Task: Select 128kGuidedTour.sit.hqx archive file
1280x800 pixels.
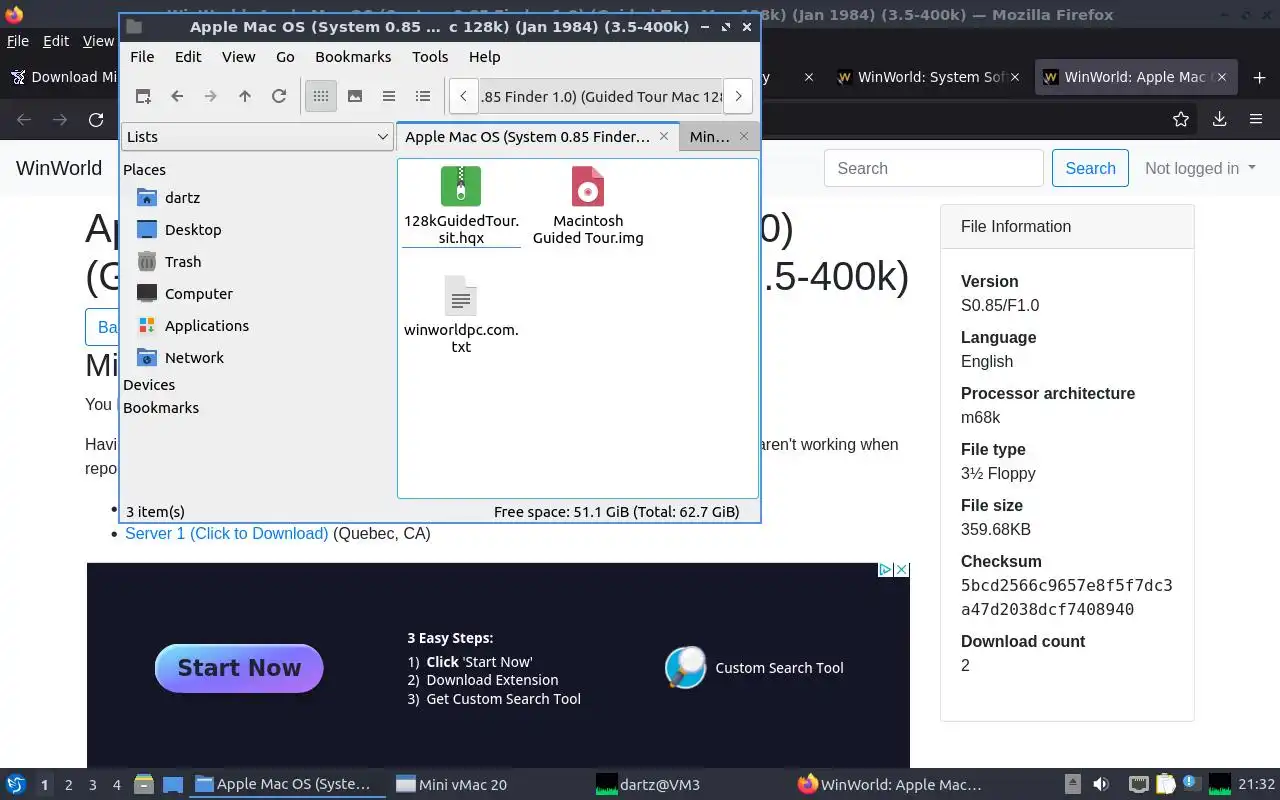Action: (461, 206)
